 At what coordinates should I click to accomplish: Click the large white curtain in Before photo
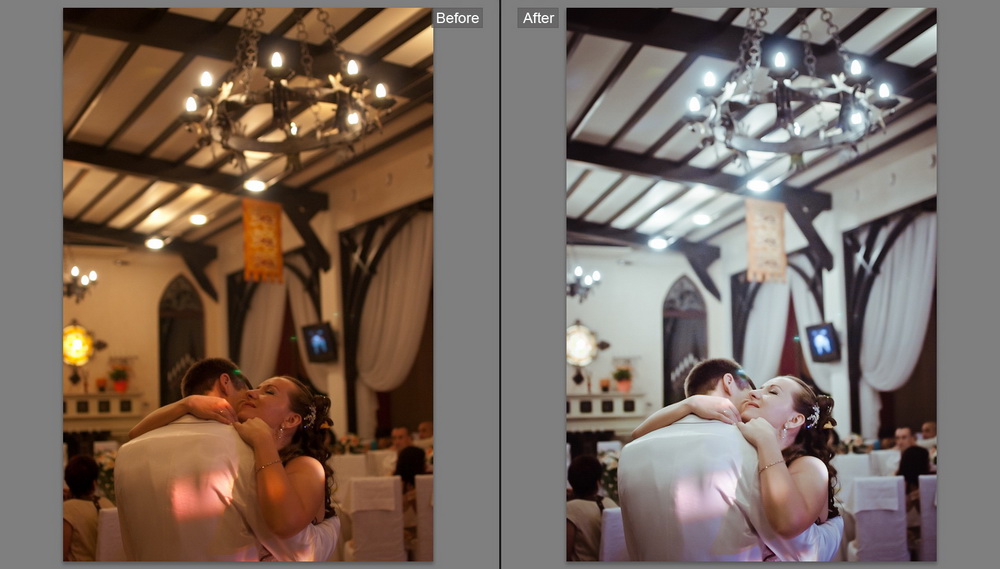pos(395,300)
